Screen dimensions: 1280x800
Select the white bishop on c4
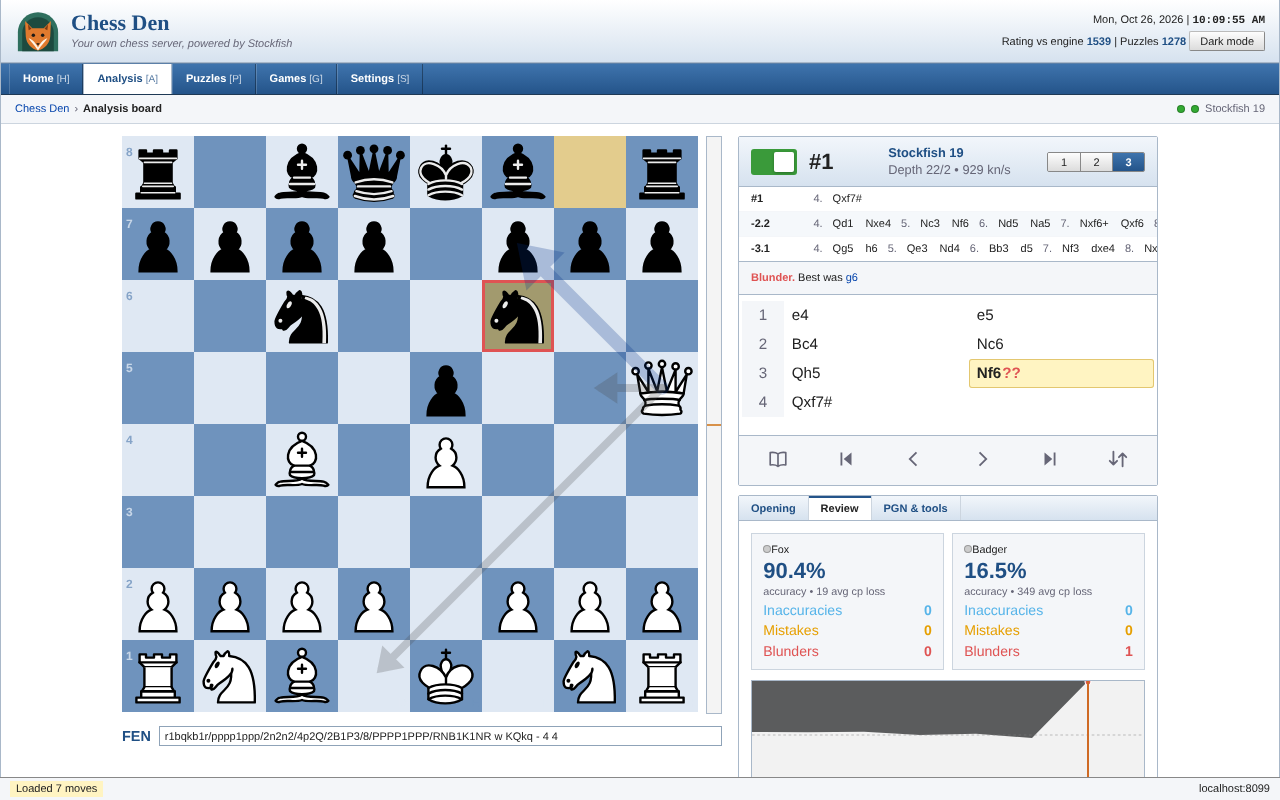[x=302, y=460]
